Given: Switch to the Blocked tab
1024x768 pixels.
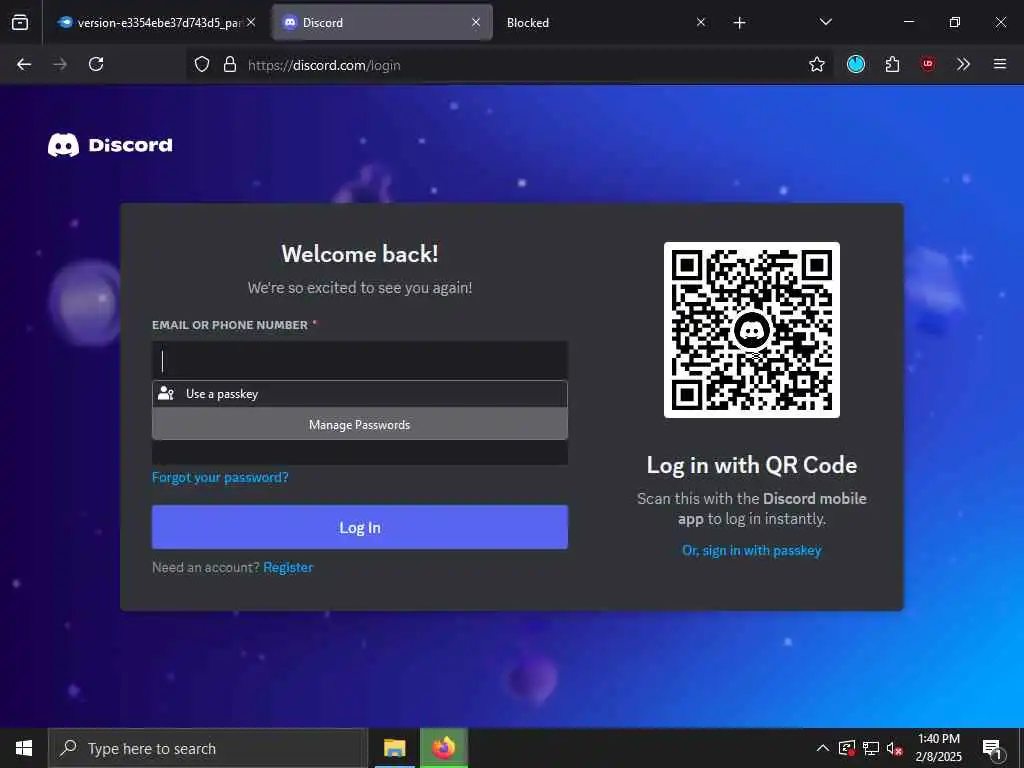Looking at the screenshot, I should click(604, 23).
